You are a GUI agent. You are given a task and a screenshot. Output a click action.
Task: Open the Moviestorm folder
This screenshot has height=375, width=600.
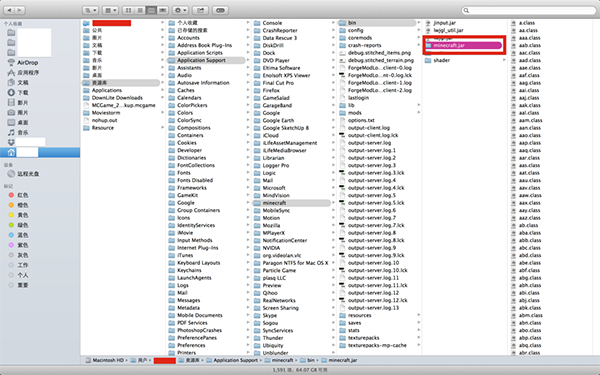[106, 113]
